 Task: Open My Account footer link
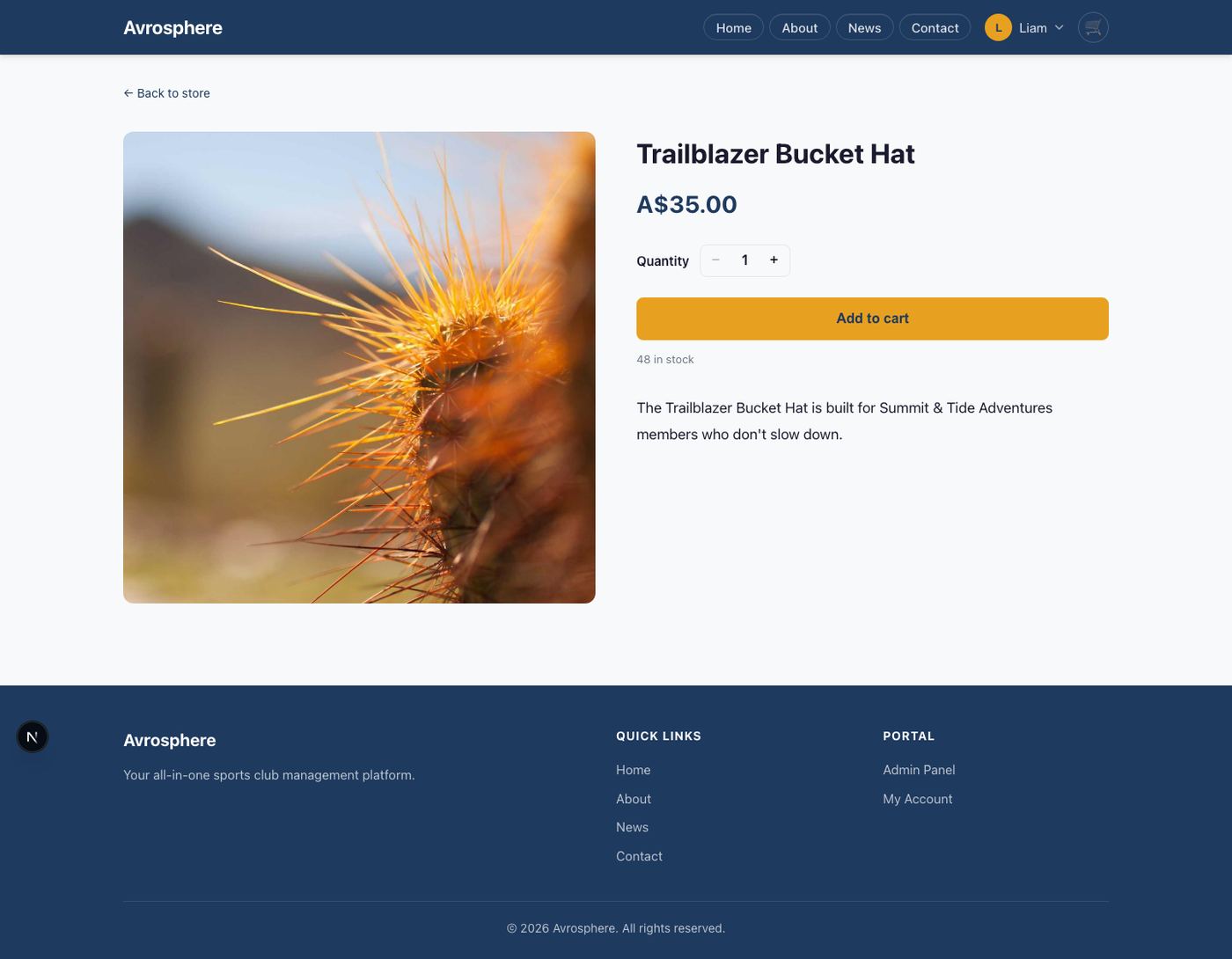point(917,799)
